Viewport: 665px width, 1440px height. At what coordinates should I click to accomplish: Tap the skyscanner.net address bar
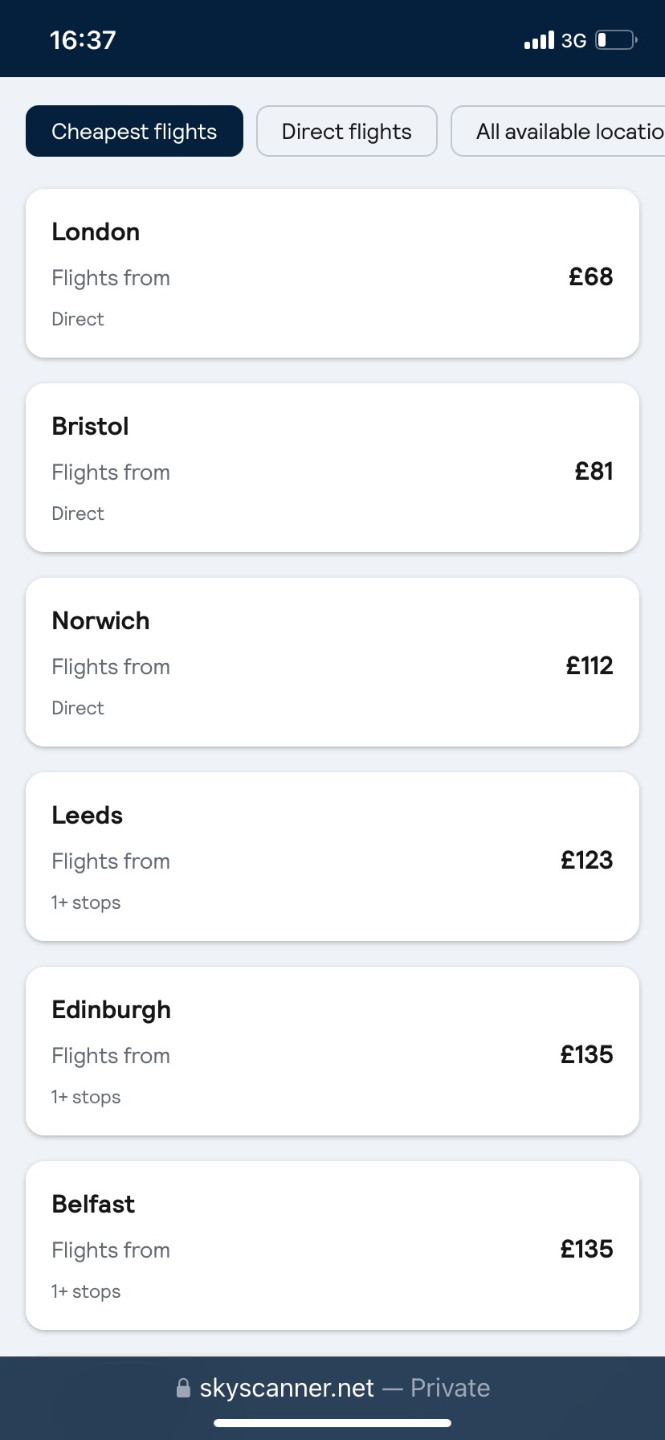332,1388
